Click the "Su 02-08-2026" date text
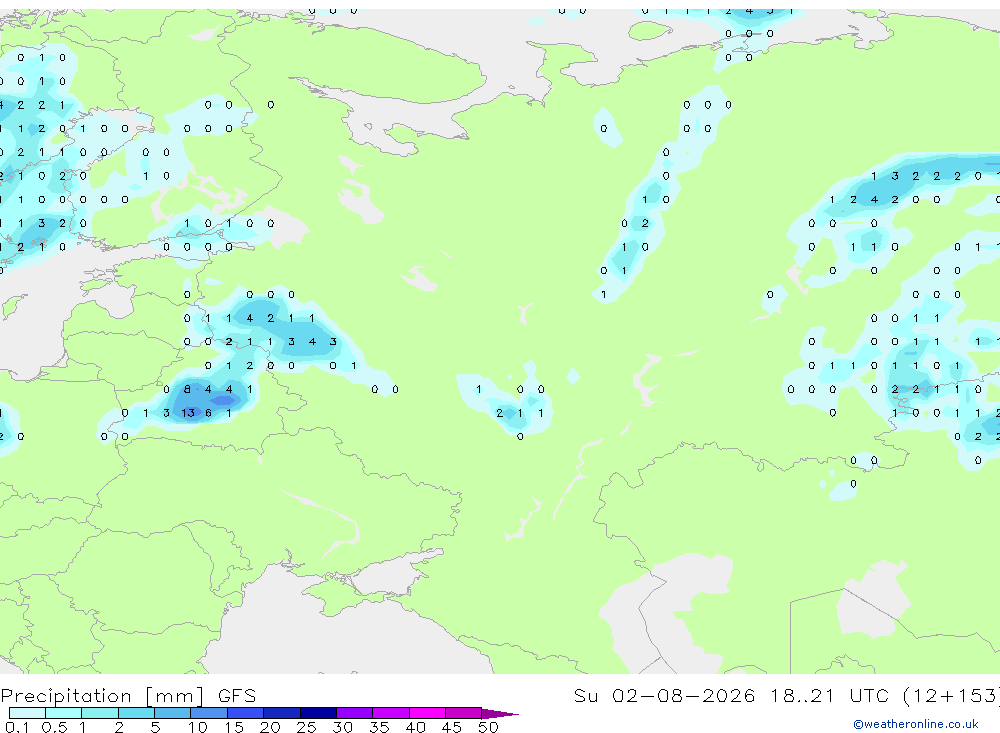This screenshot has width=1000, height=733. click(x=665, y=696)
